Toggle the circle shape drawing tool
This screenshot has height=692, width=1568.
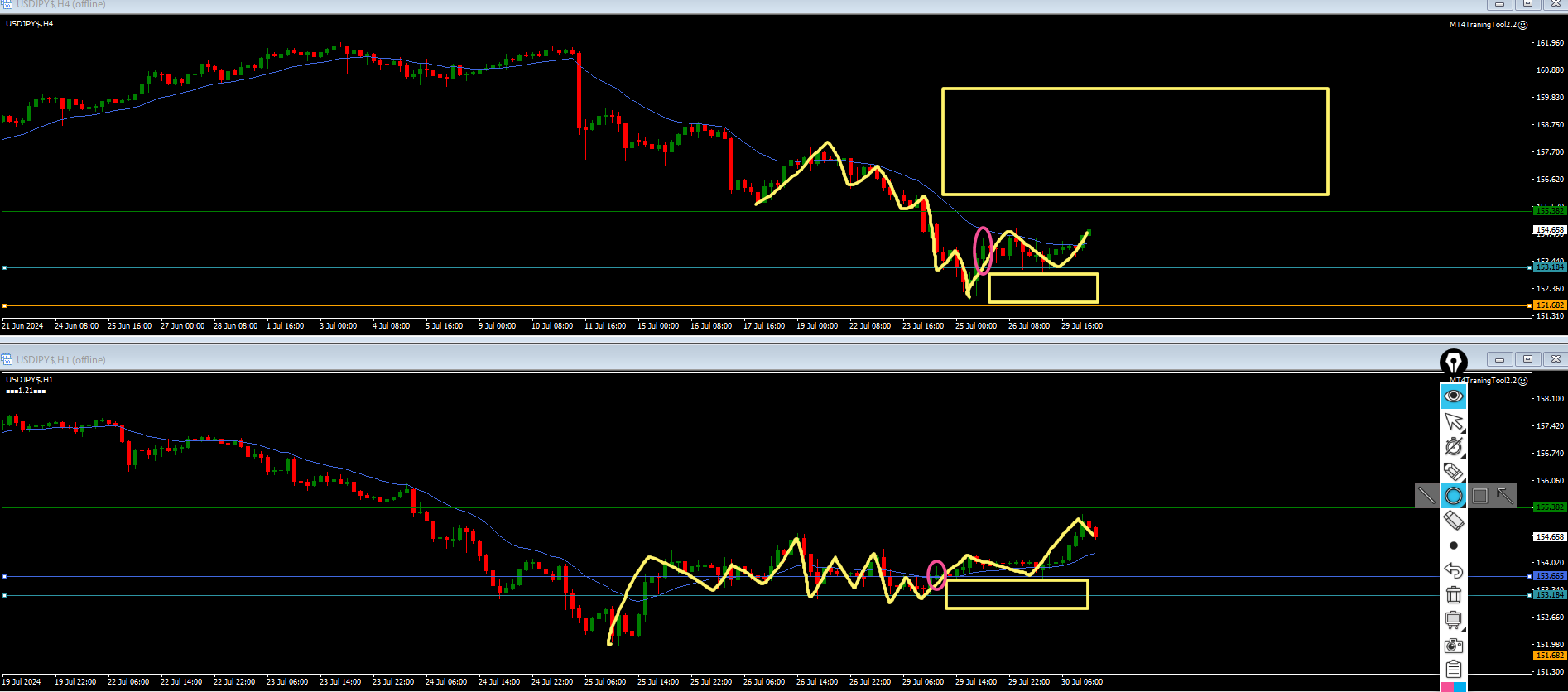click(1453, 496)
